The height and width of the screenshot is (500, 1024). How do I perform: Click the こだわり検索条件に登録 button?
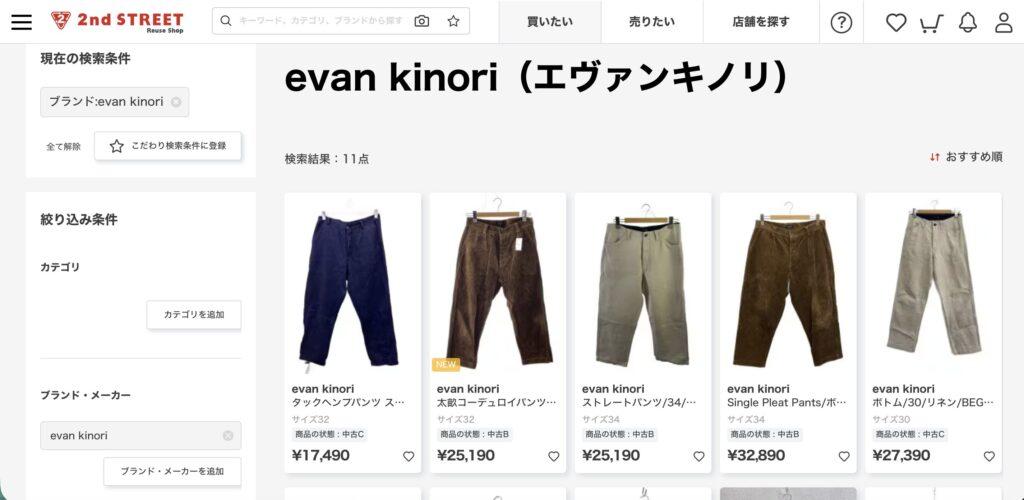point(168,146)
